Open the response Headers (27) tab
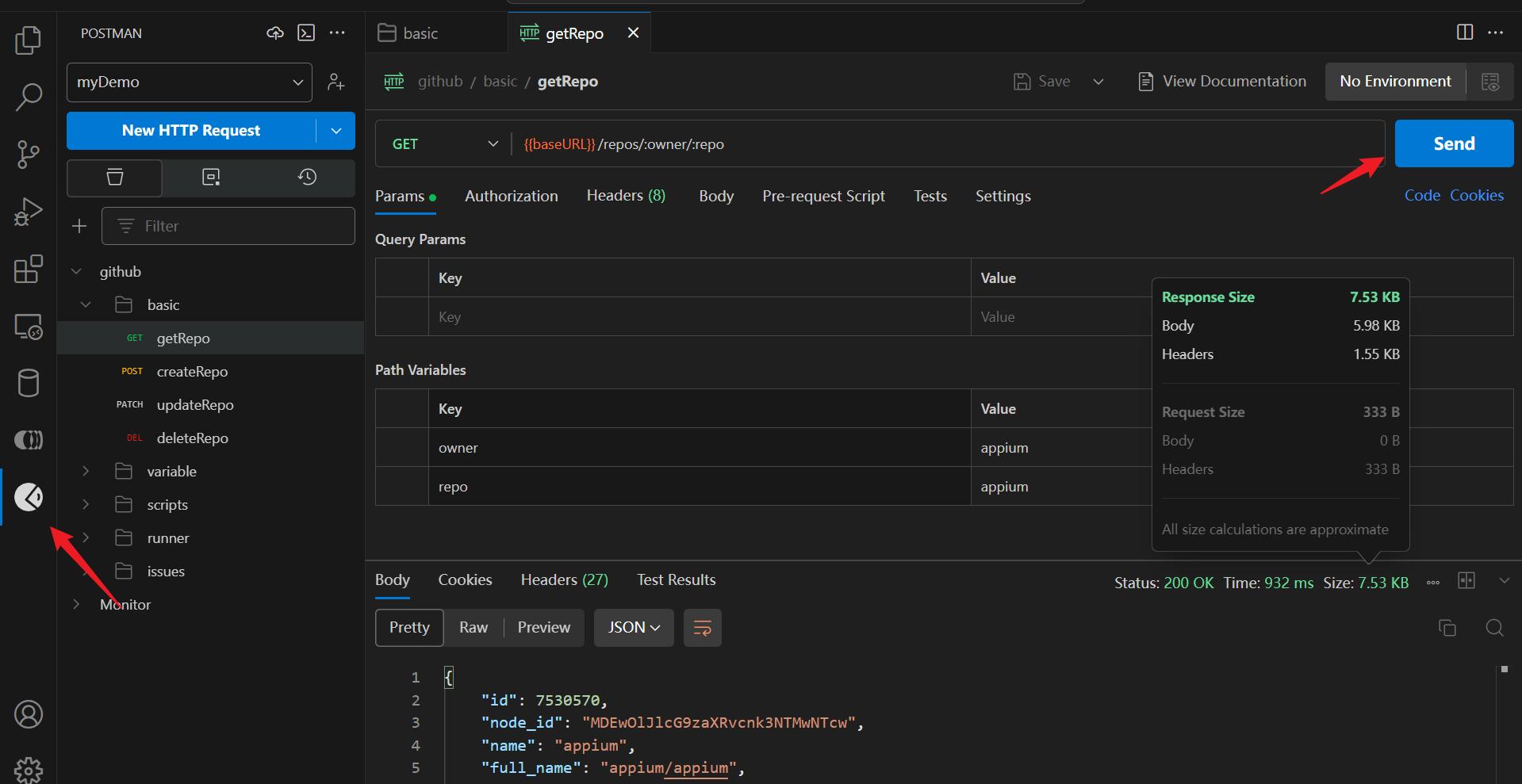The height and width of the screenshot is (784, 1522). [x=565, y=580]
